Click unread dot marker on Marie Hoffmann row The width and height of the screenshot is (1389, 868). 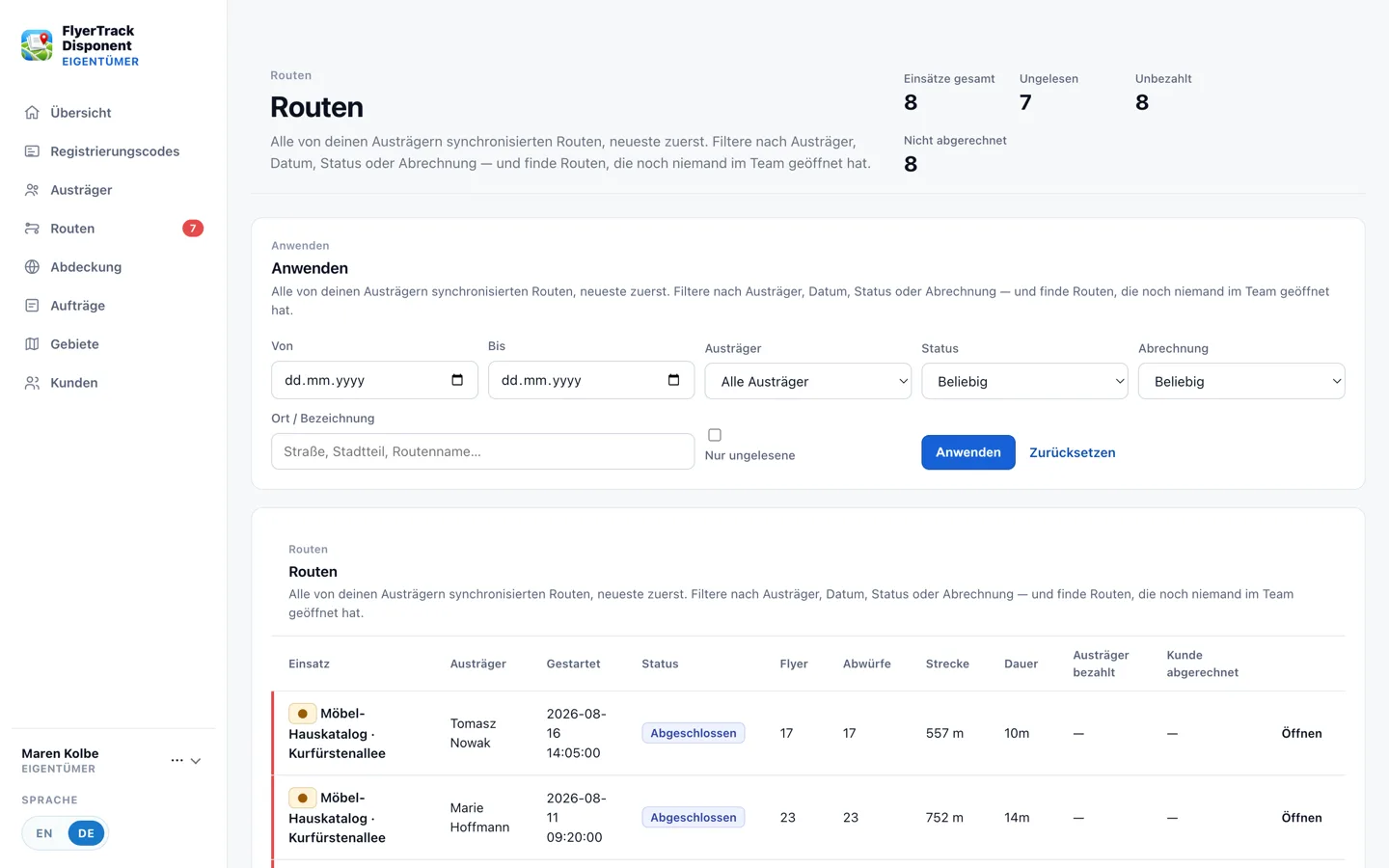(x=303, y=798)
